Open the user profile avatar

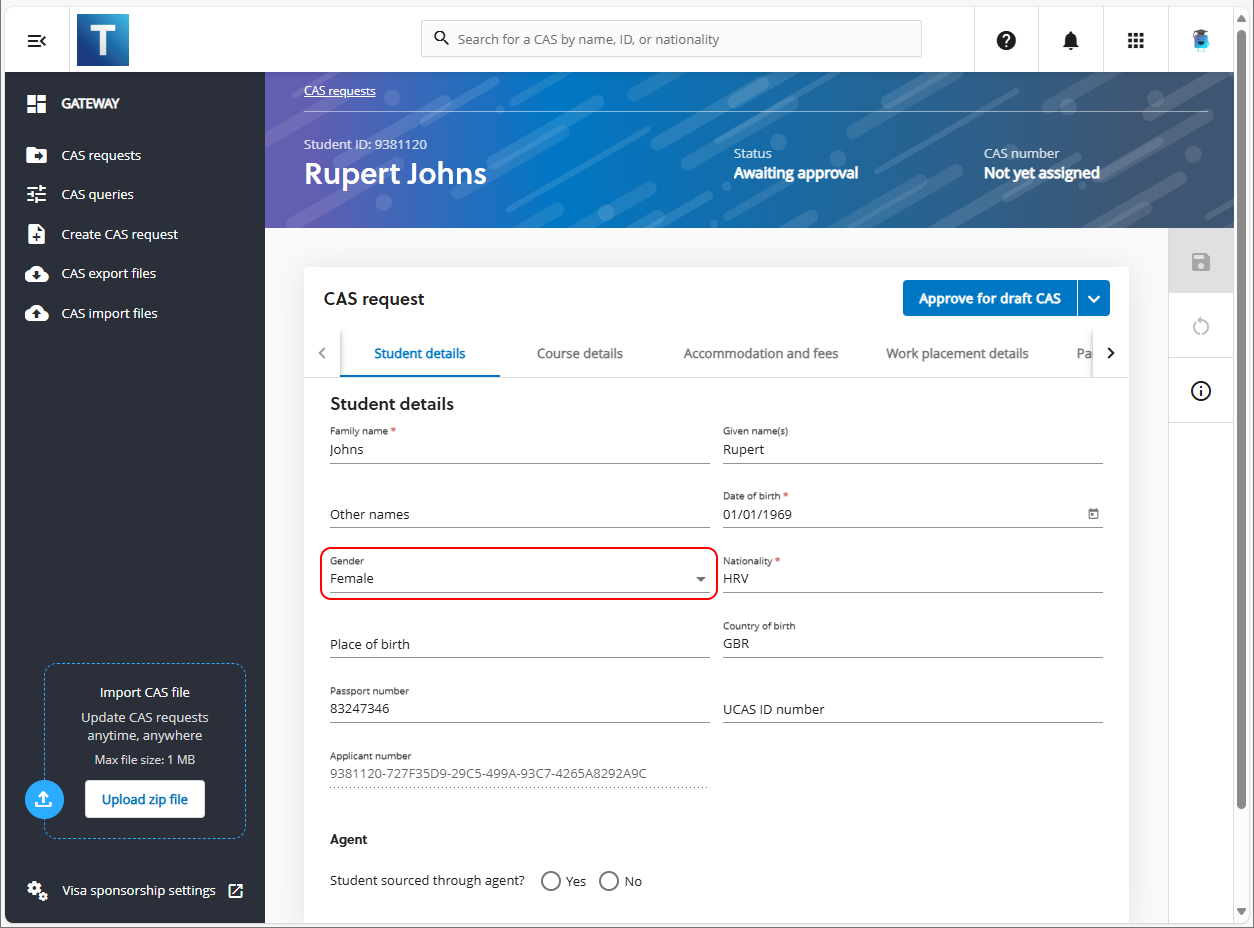coord(1200,40)
